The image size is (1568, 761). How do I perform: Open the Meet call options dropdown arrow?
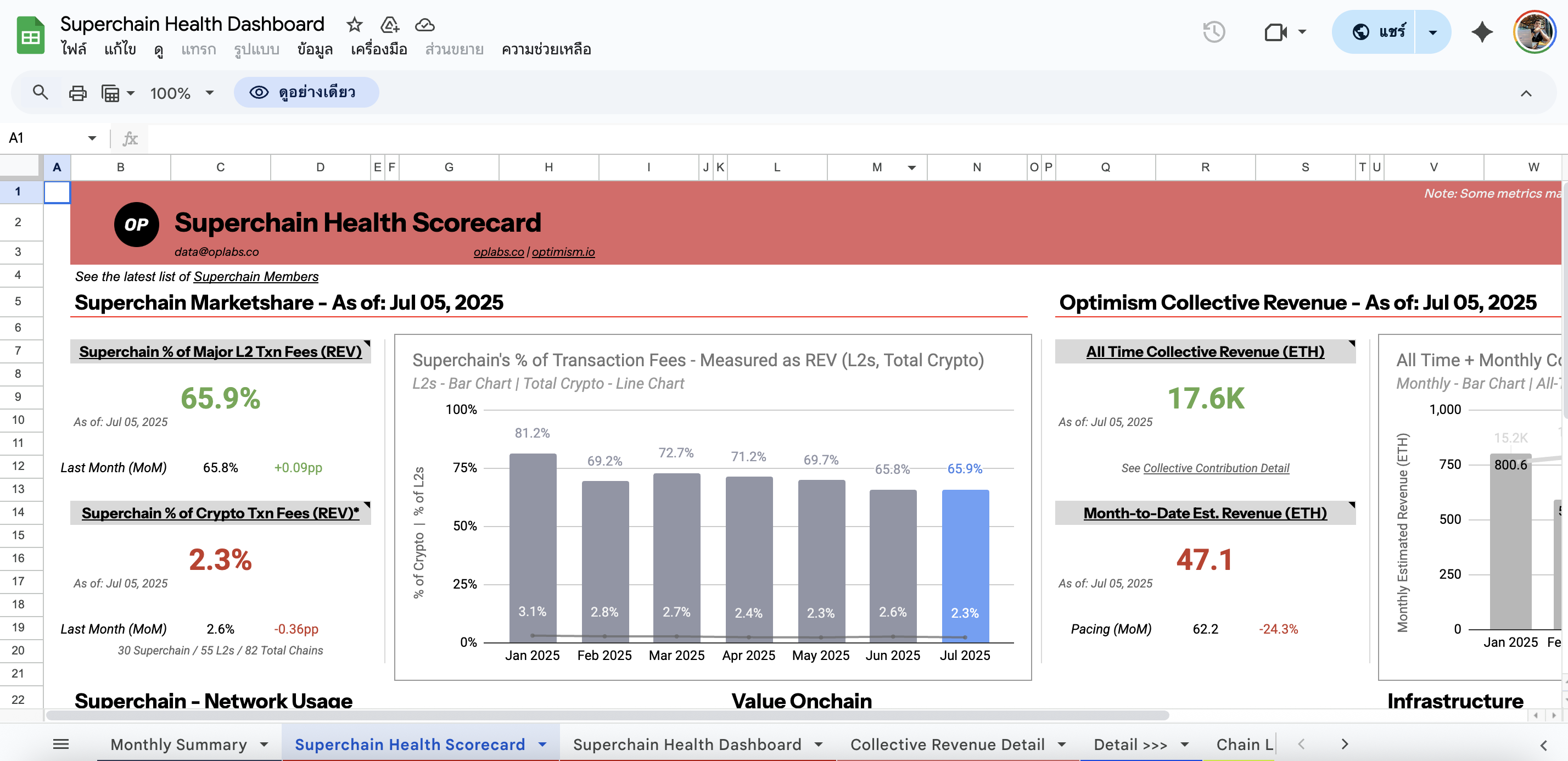(1302, 32)
